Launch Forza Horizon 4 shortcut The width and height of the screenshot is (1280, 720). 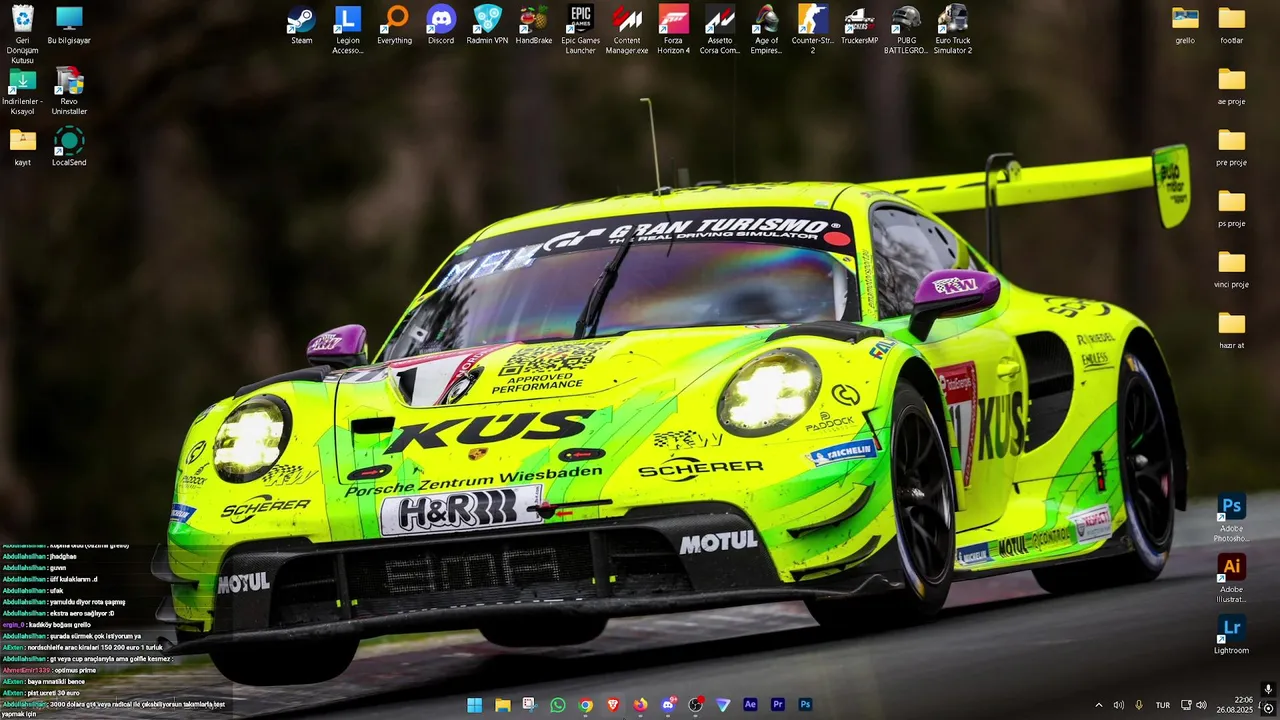pos(674,29)
